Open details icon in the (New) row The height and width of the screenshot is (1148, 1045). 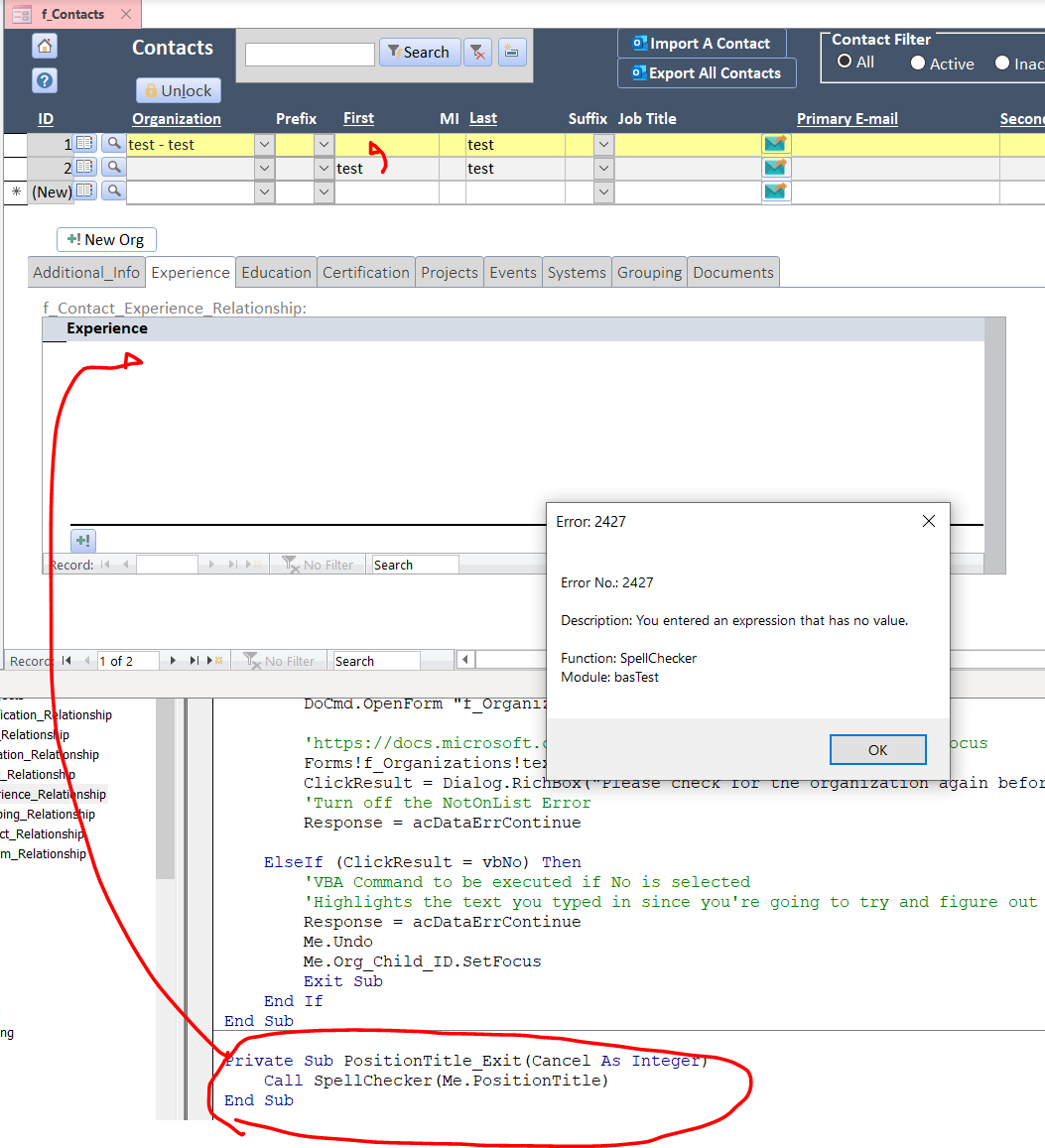[85, 191]
